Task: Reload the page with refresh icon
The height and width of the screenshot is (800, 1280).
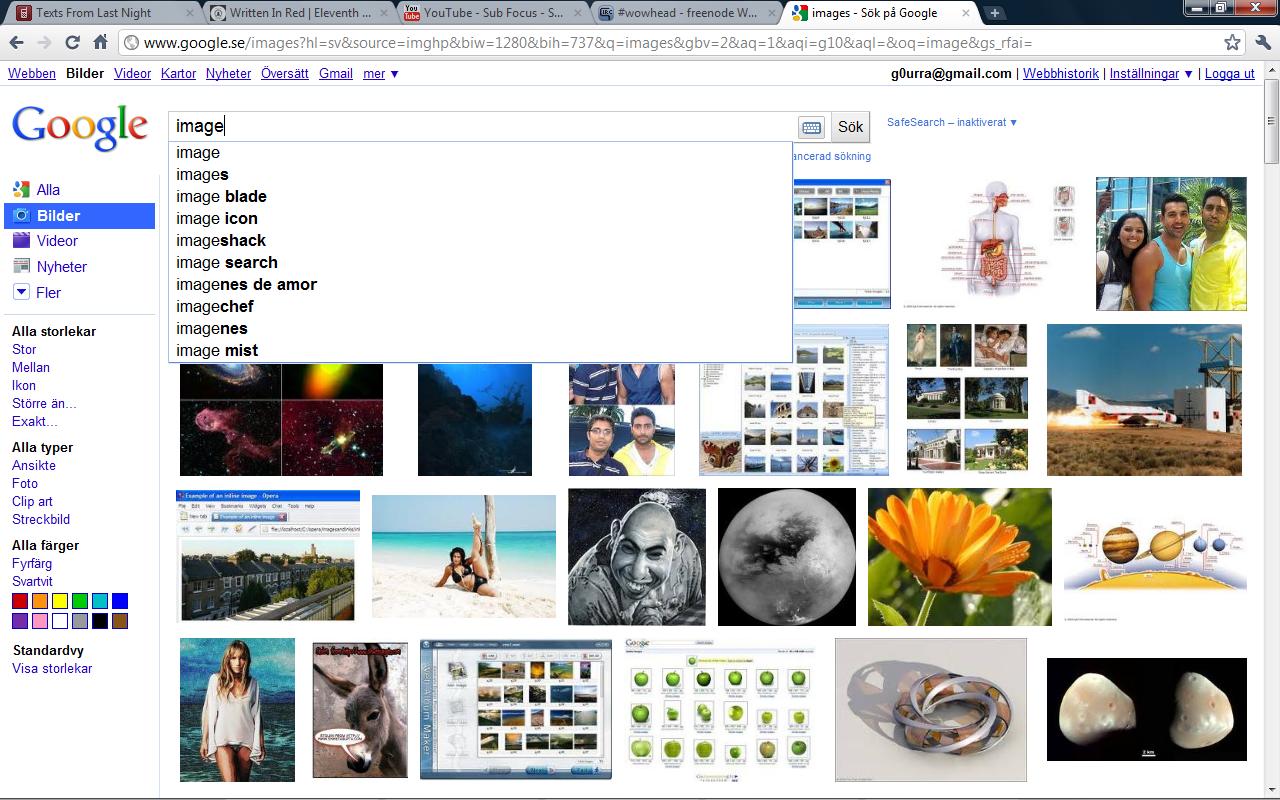Action: click(72, 43)
